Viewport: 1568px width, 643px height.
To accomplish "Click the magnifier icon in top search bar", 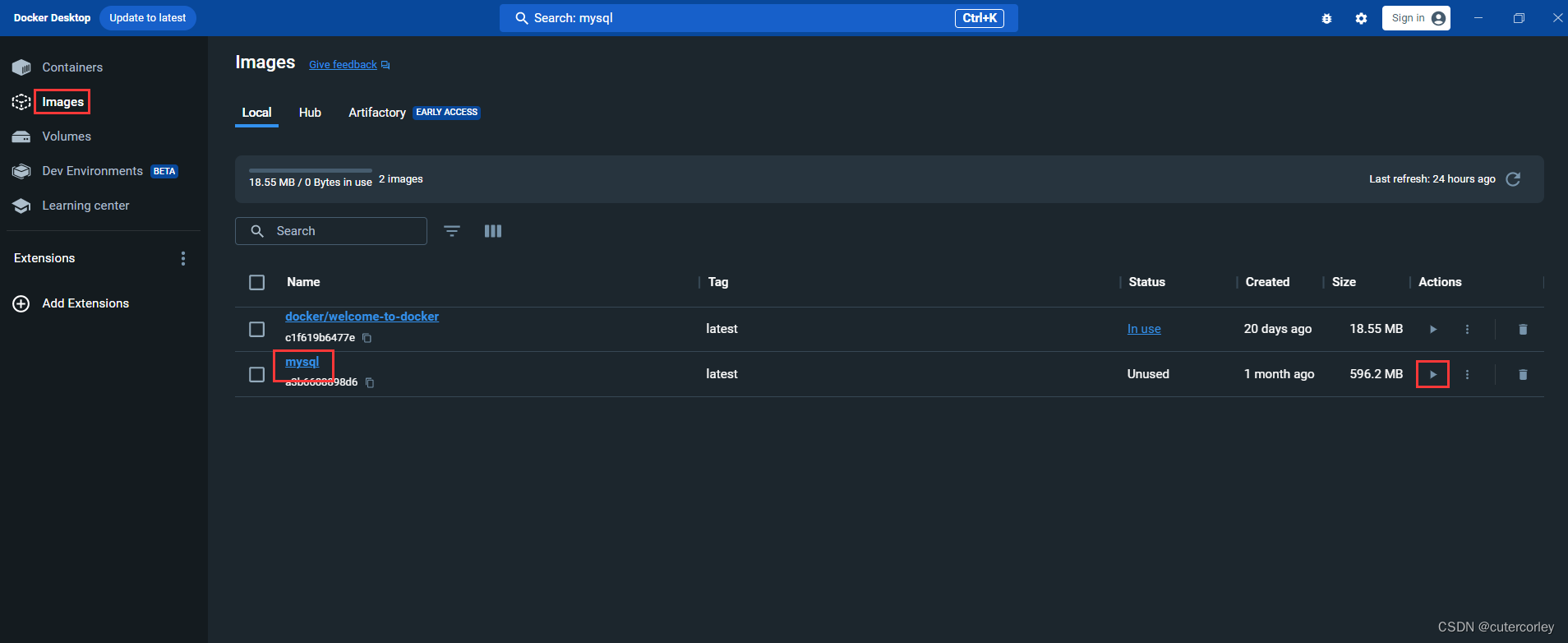I will pyautogui.click(x=521, y=18).
